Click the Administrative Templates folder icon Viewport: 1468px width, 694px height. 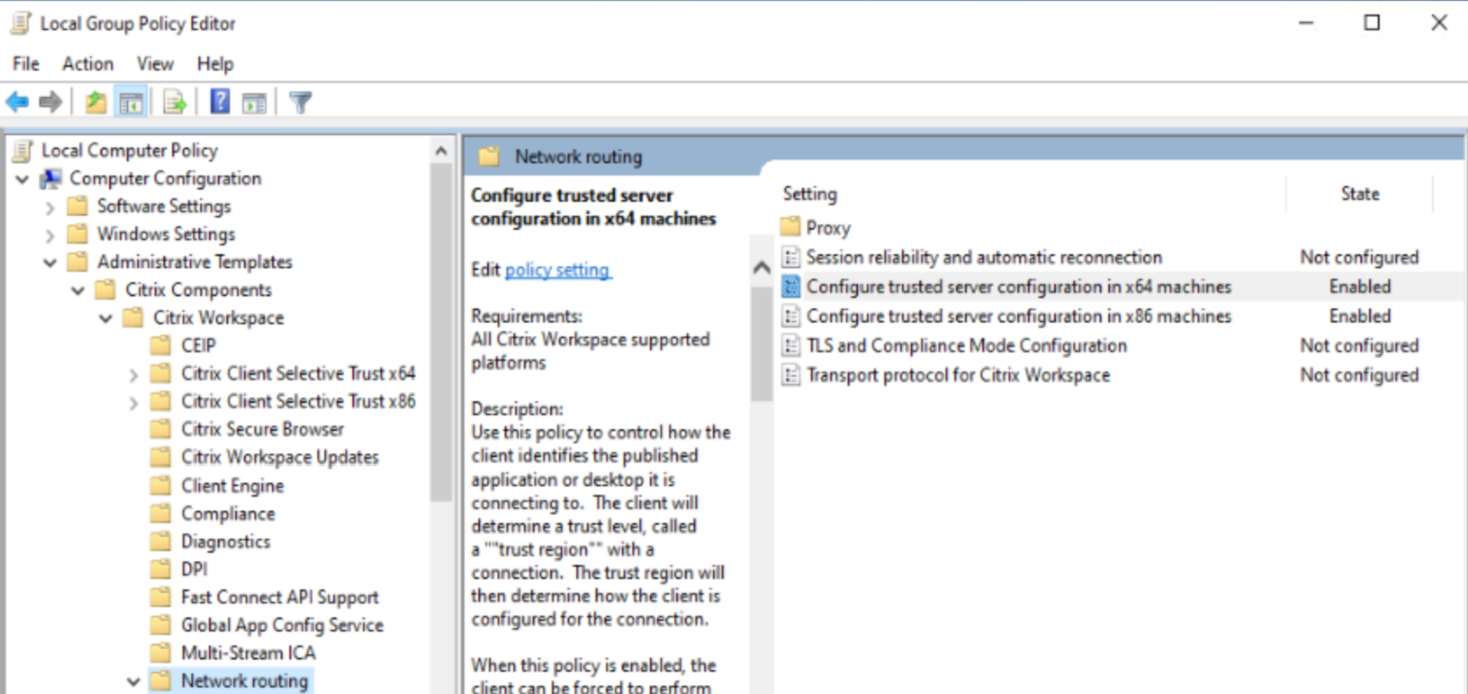(x=78, y=263)
